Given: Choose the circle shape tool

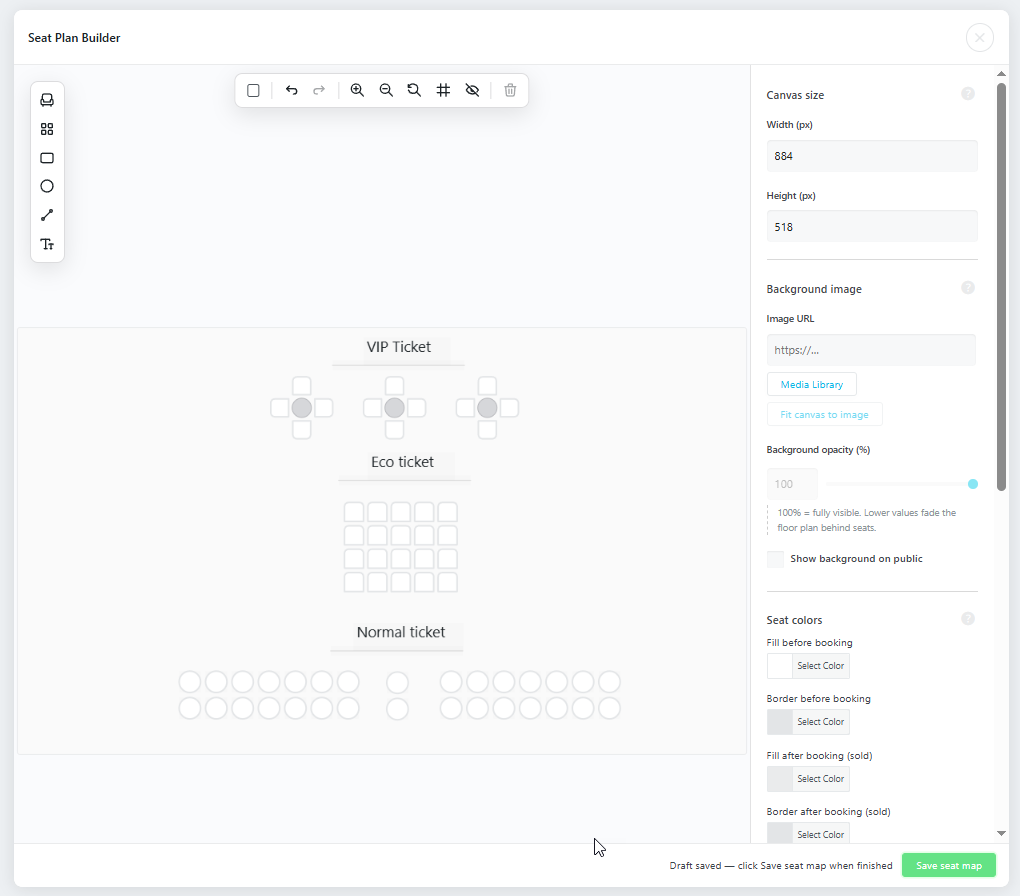Looking at the screenshot, I should click(x=47, y=186).
